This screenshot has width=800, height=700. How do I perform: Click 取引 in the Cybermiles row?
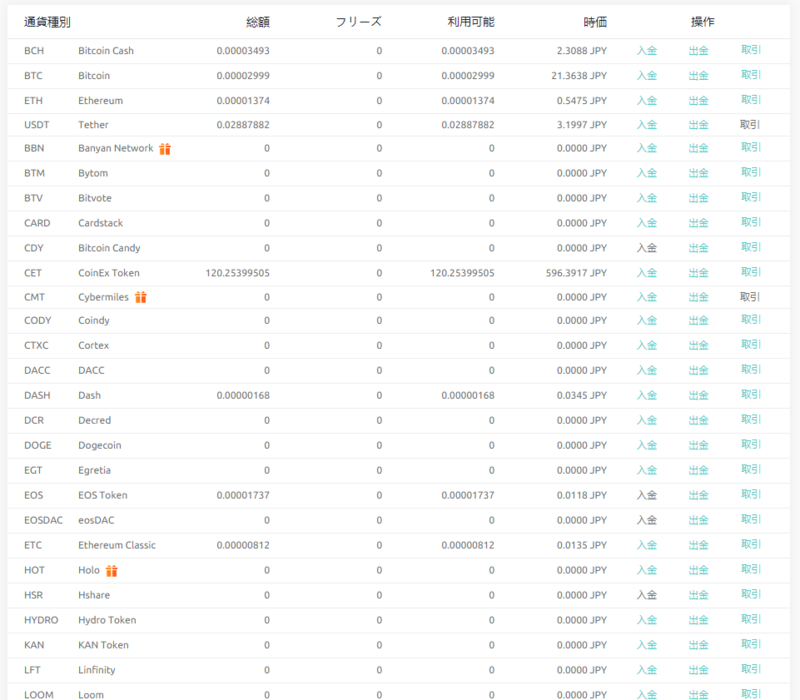pos(750,297)
